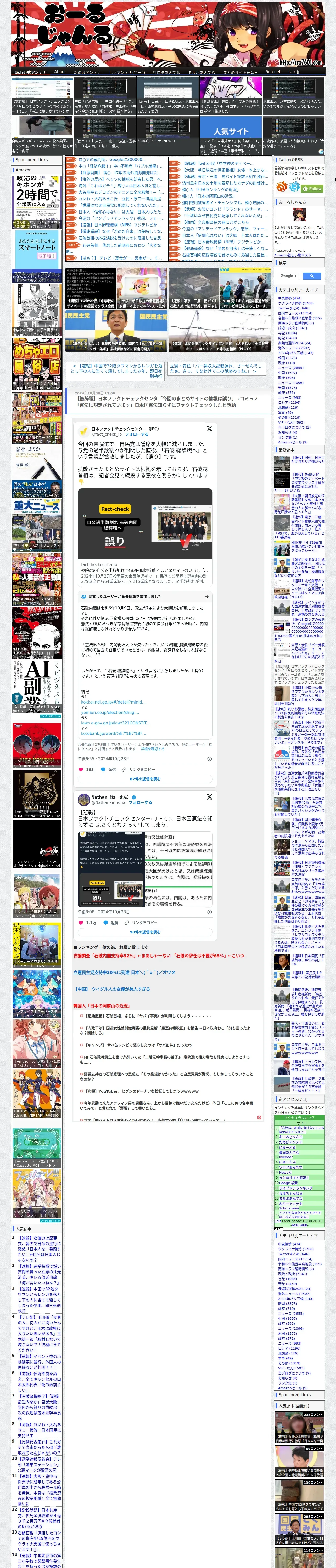Screen dimensions: 336x1568
Task: Click the おーるじゃんる profile avatar in sidebar
Action: 299,215
